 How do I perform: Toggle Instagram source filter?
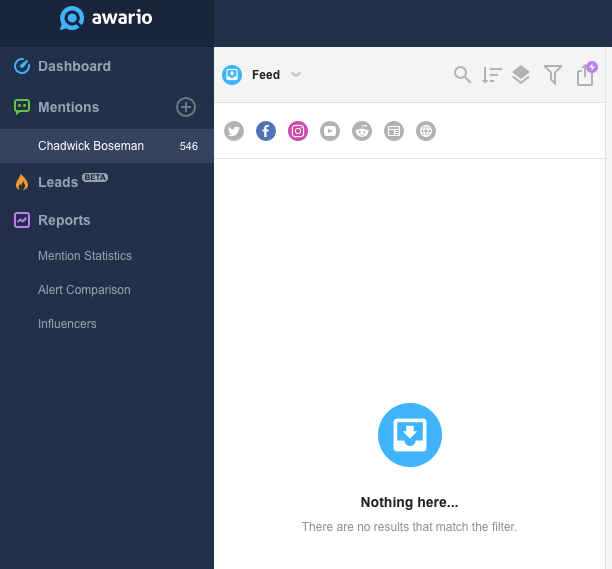[x=298, y=131]
